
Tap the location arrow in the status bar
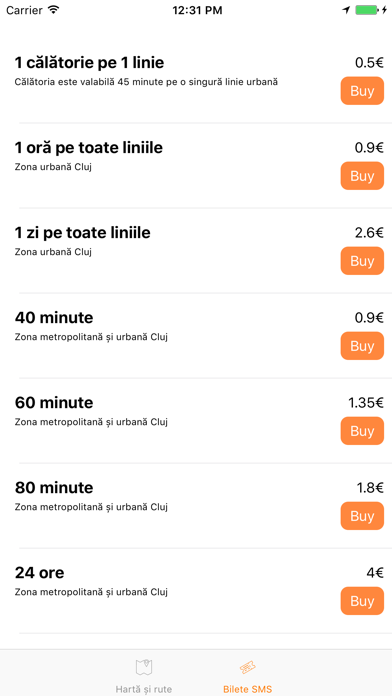[346, 10]
